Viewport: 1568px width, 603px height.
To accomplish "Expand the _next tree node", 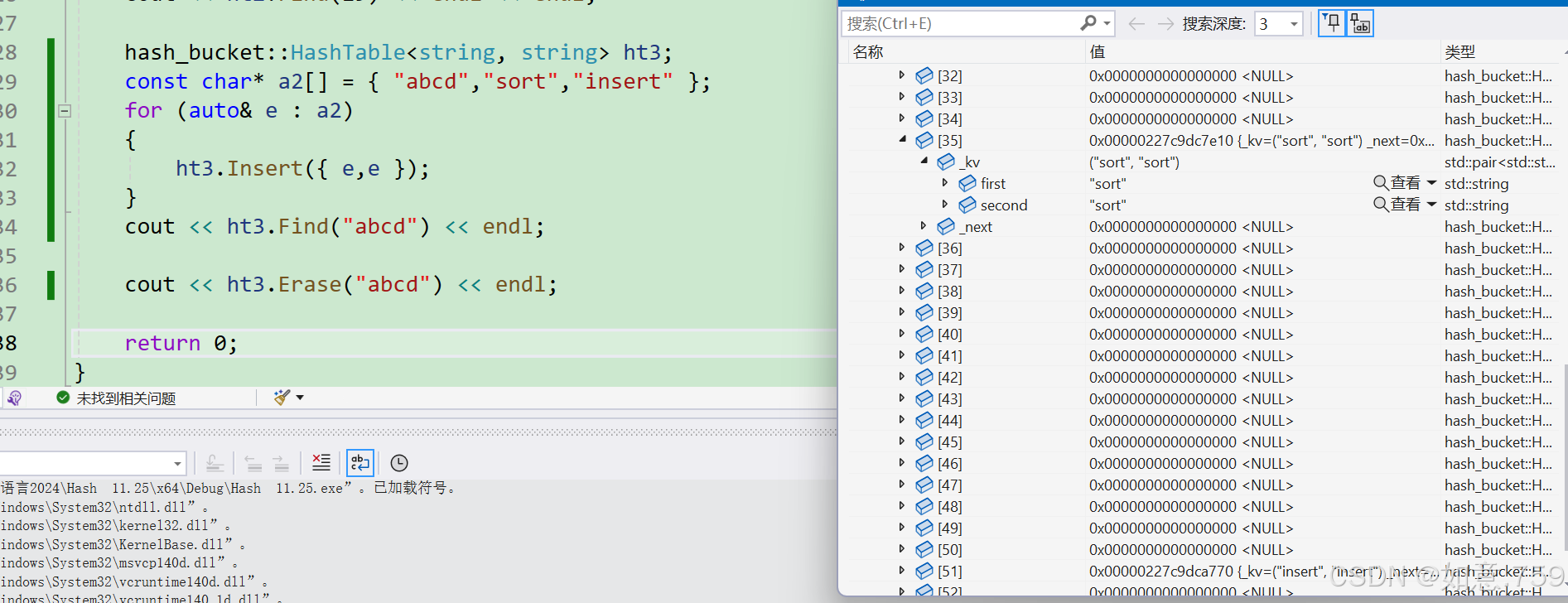I will [924, 226].
